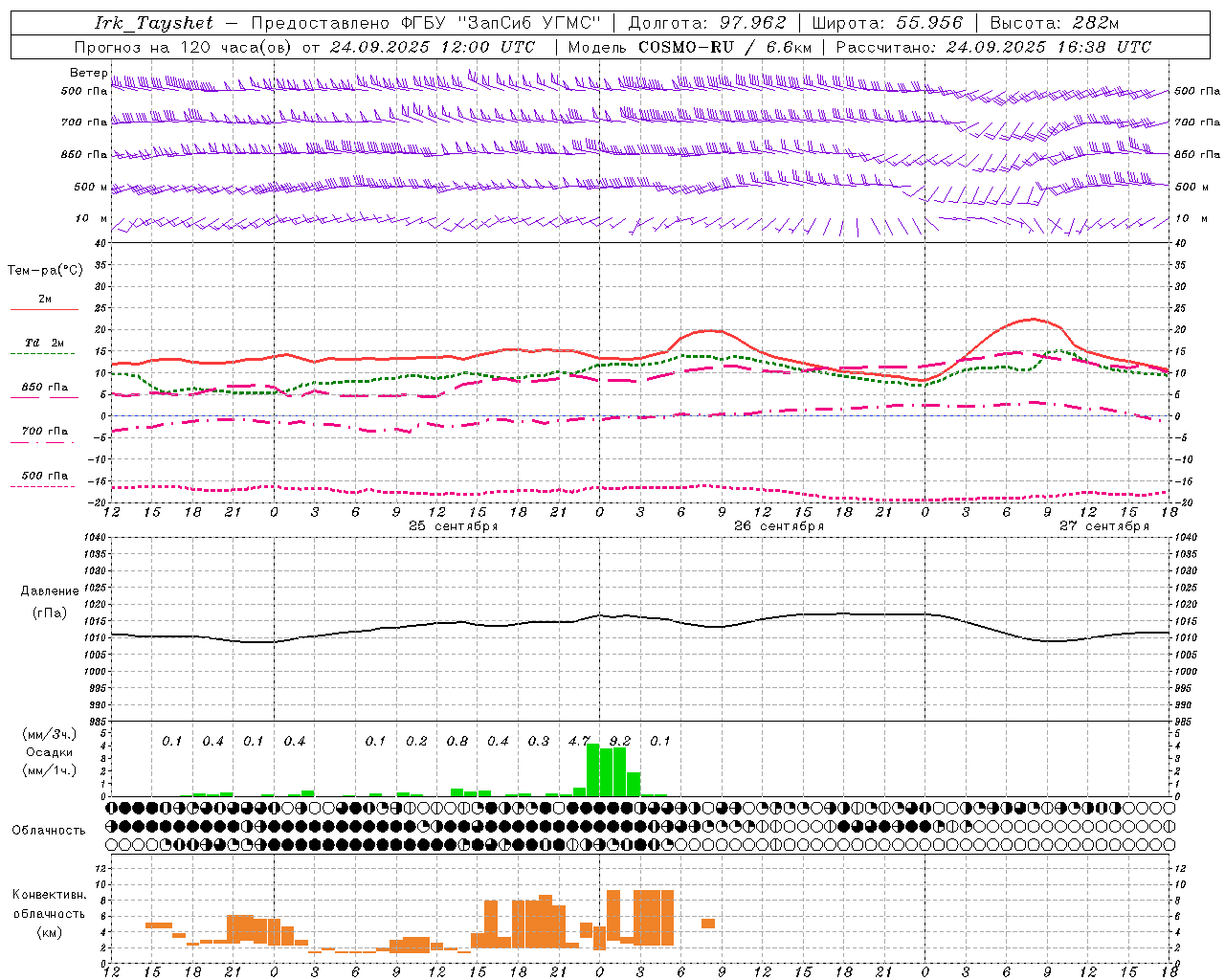This screenshot has height=980, width=1225.
Task: Click the Td 2м dew point legend entry
Action: click(44, 343)
